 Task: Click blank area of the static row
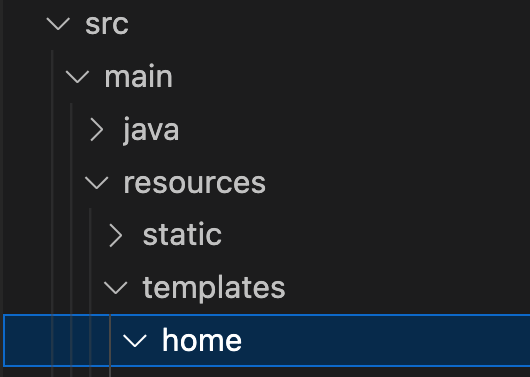[375, 235]
